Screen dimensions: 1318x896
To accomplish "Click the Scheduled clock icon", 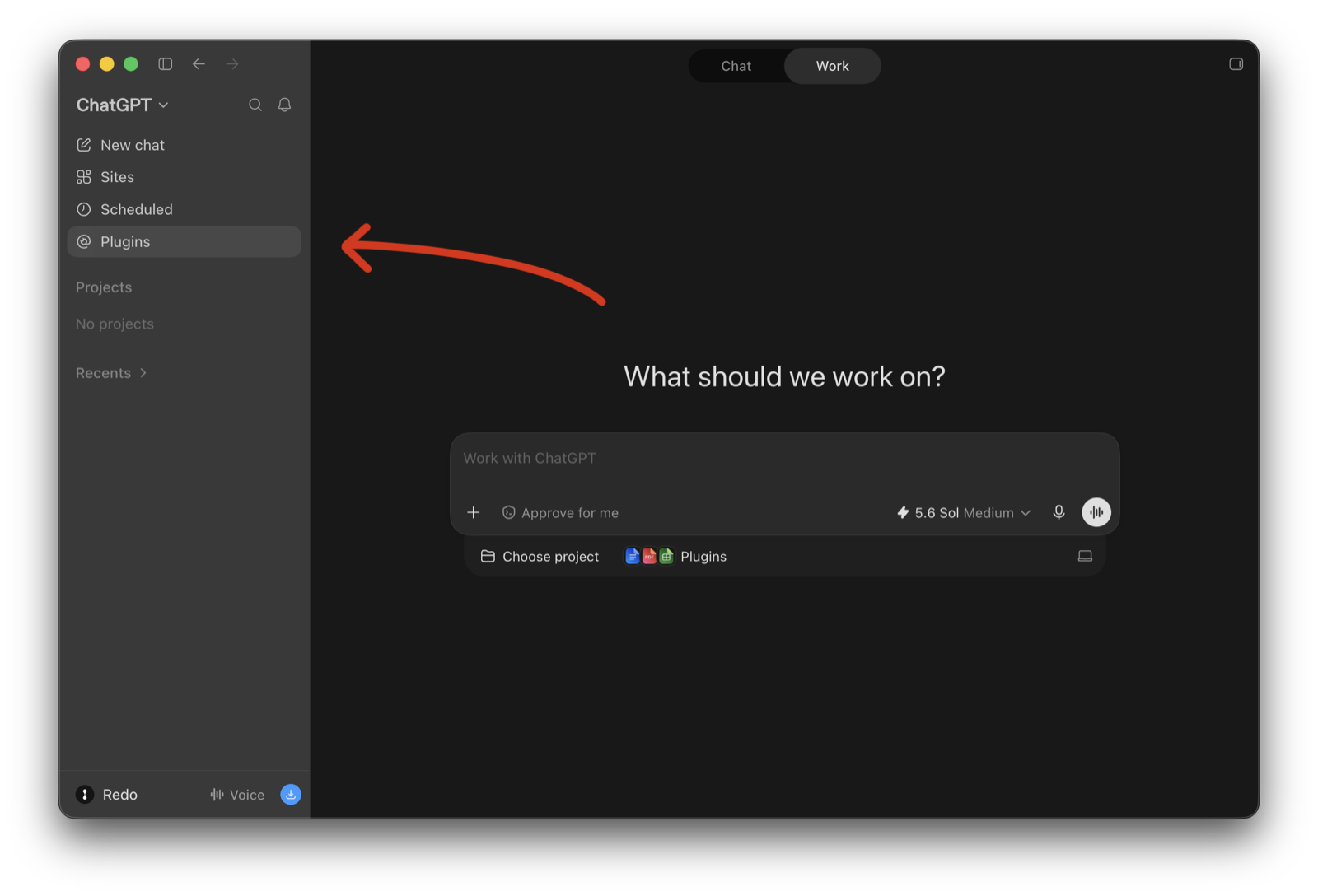I will point(84,209).
